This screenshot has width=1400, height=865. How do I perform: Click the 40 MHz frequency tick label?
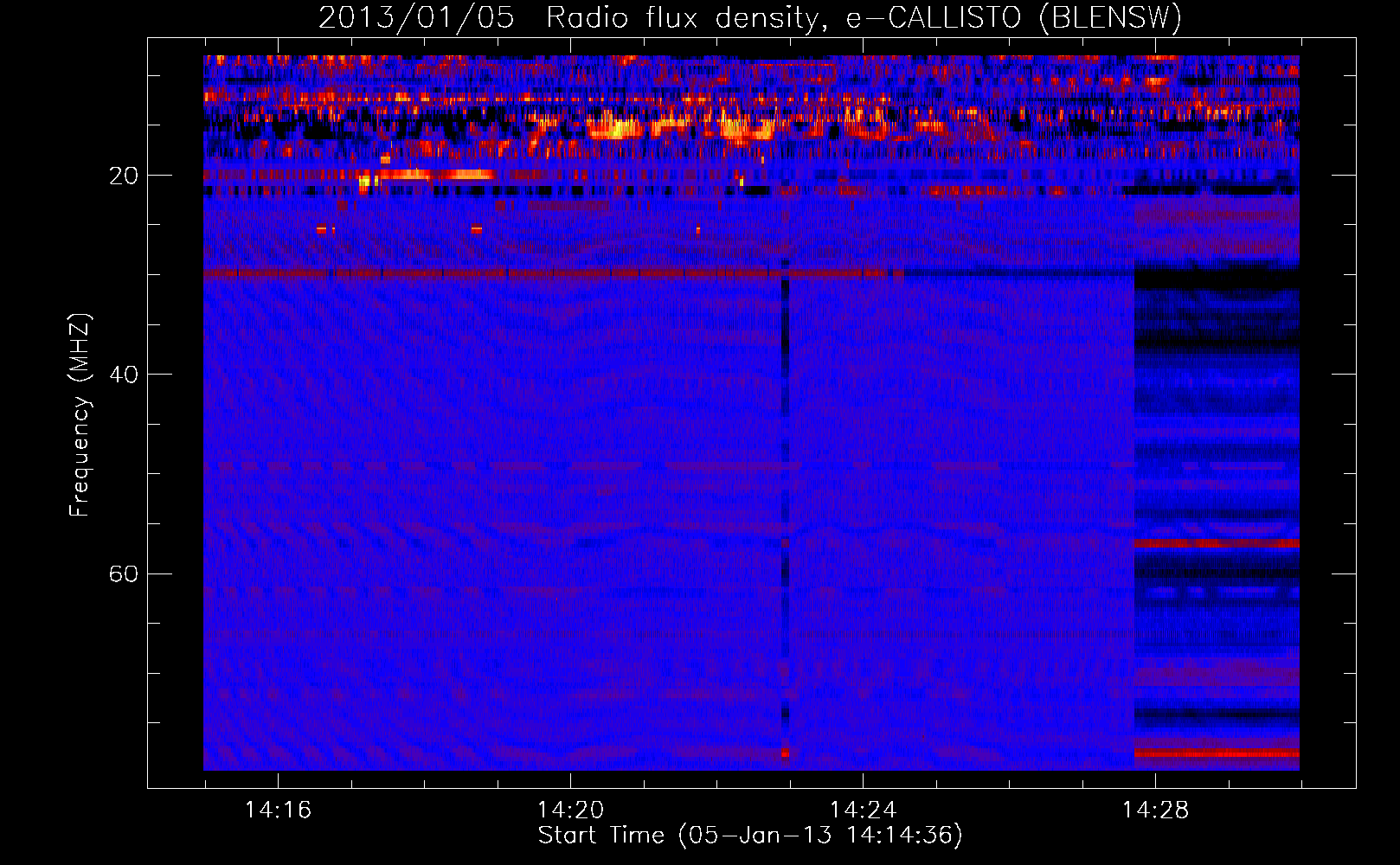pos(123,375)
